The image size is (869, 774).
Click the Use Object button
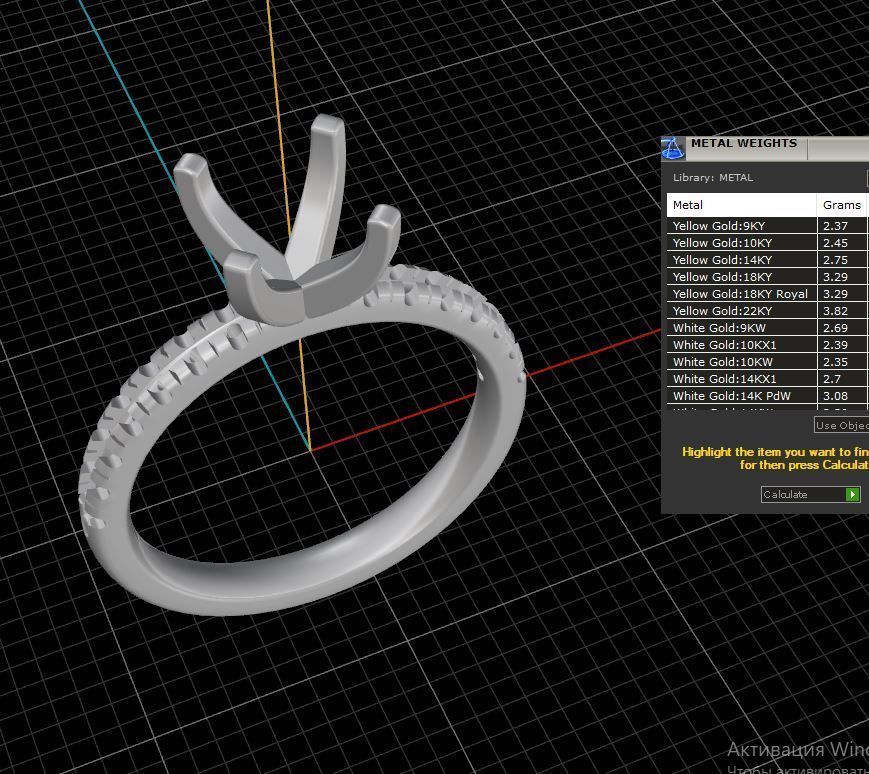[841, 425]
